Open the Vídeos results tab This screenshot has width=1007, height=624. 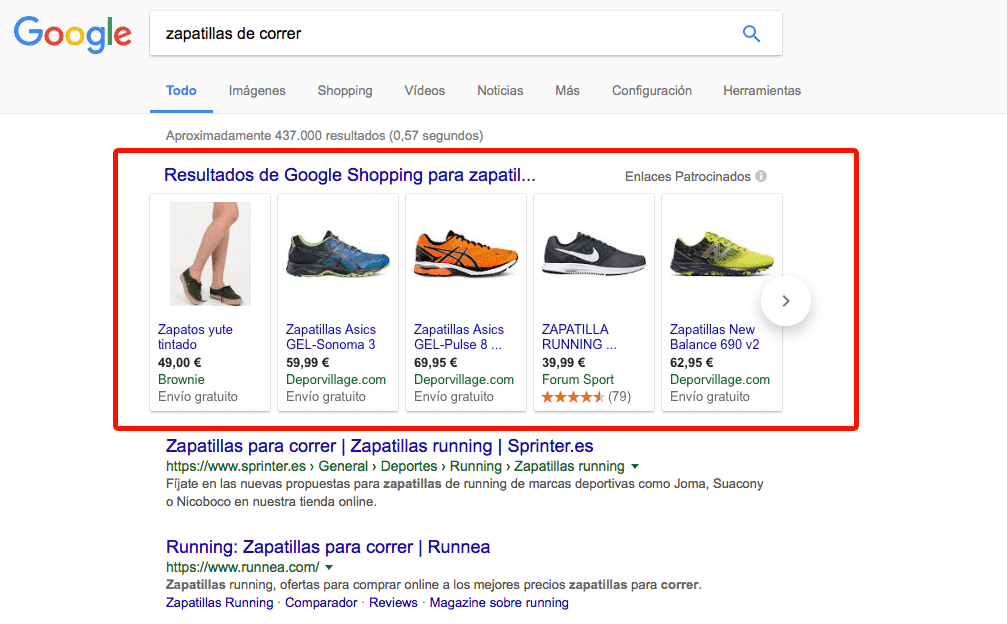click(424, 90)
